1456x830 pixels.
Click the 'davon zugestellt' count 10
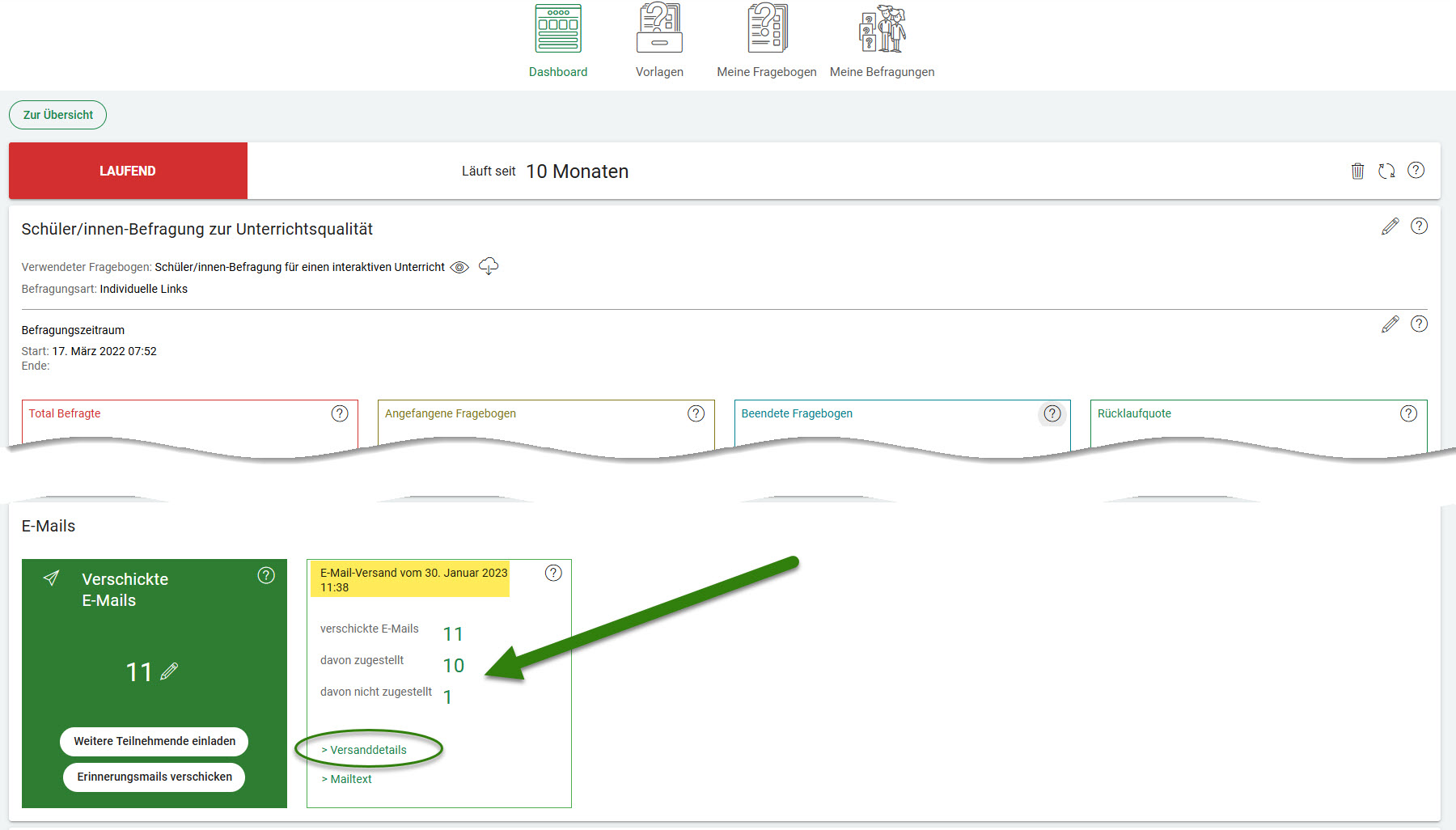tap(453, 666)
